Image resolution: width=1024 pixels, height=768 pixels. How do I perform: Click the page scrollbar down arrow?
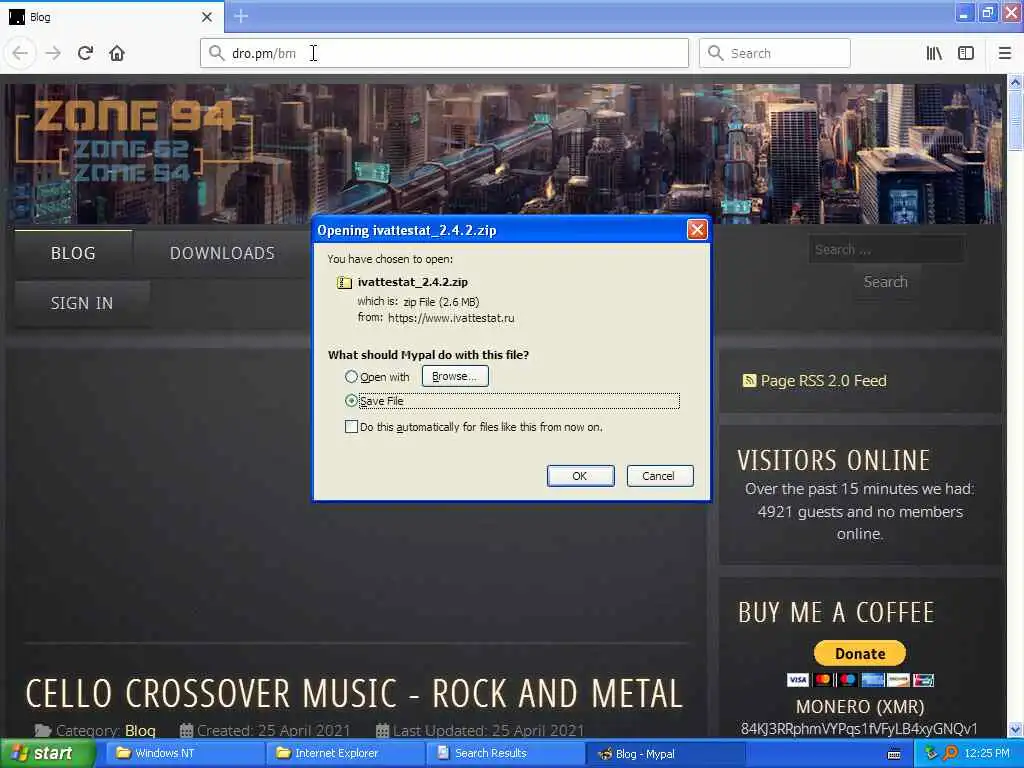click(1015, 729)
